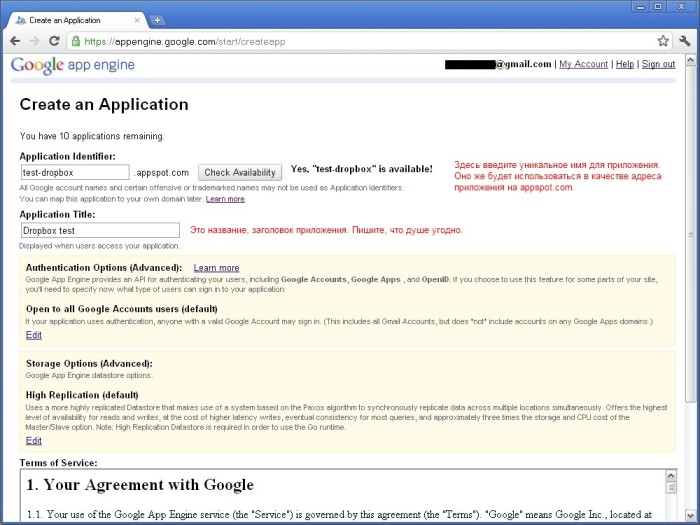
Task: Open the My Account link
Action: coord(583,64)
